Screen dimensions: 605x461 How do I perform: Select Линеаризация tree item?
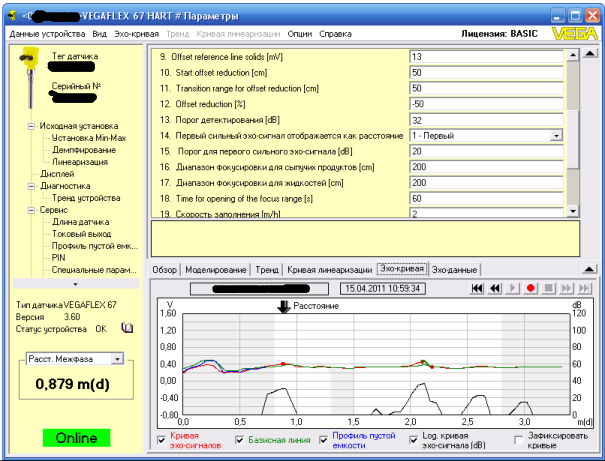pos(79,162)
